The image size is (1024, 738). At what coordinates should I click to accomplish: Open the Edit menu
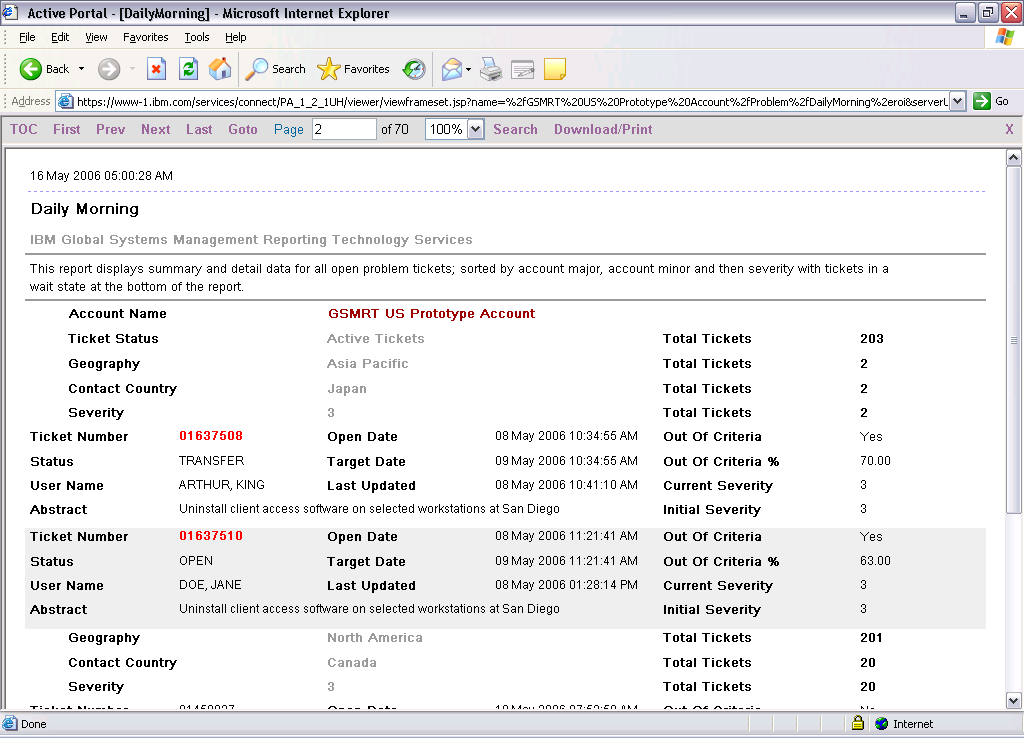[60, 37]
